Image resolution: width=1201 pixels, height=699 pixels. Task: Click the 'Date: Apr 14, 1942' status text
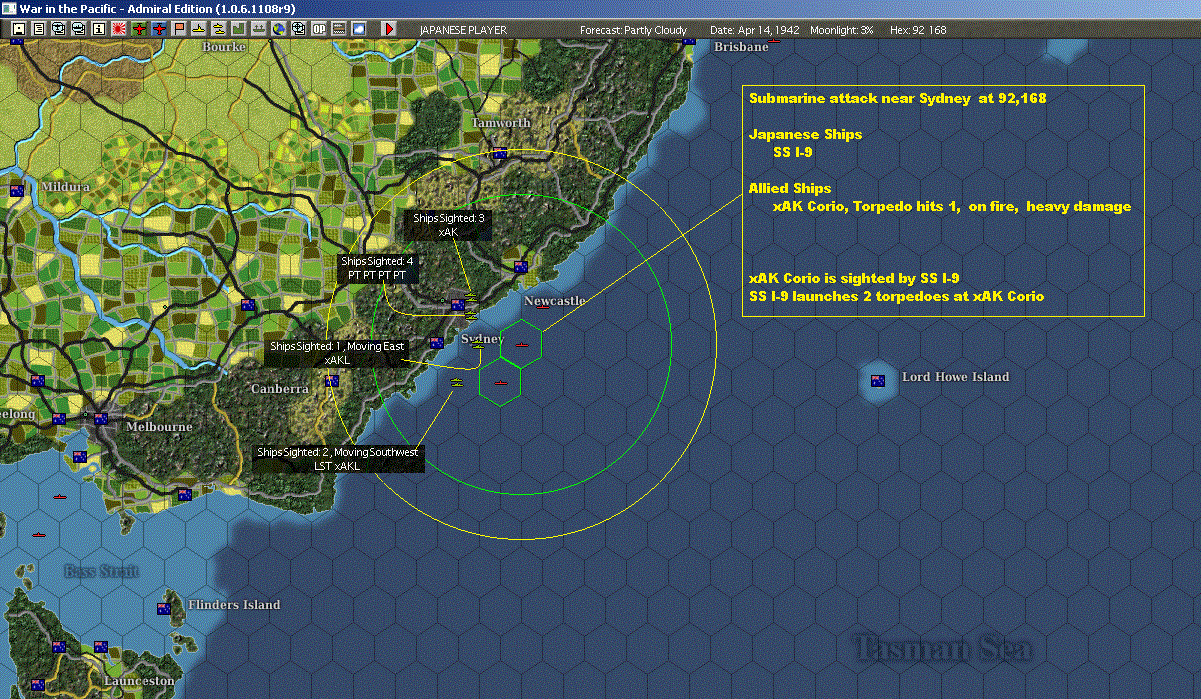click(755, 30)
